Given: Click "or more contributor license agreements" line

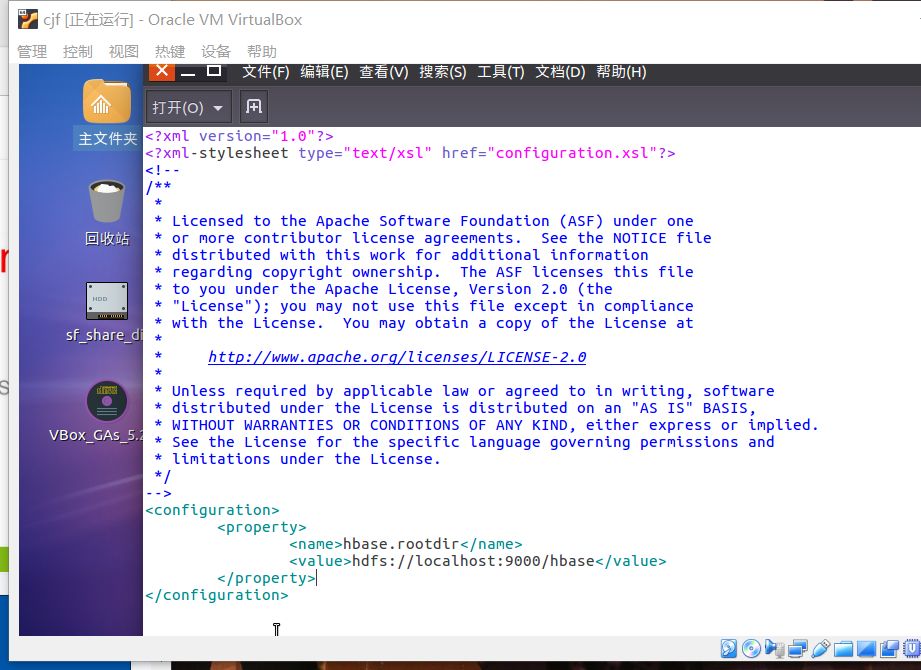Looking at the screenshot, I should pos(432,238).
